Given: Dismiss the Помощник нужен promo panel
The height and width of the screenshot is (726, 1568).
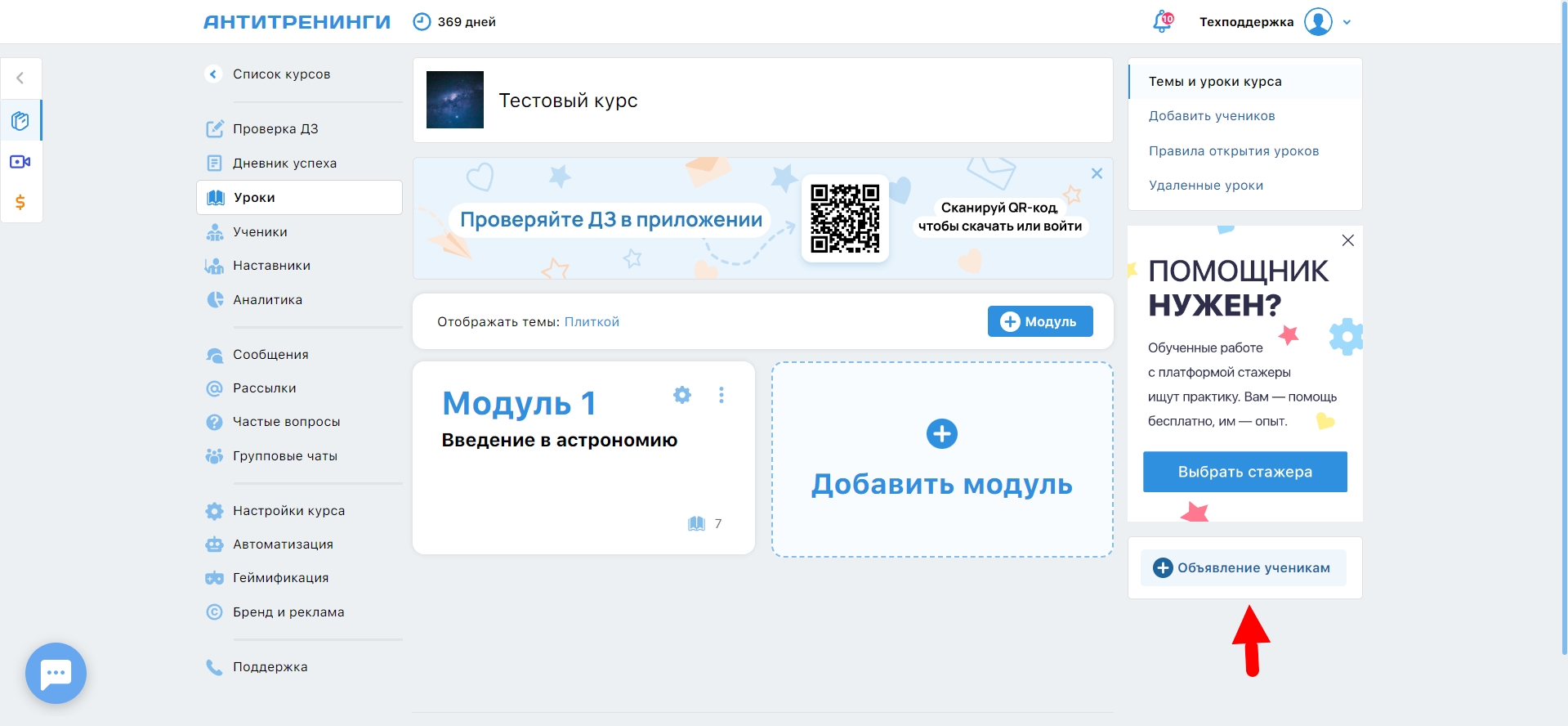Looking at the screenshot, I should point(1347,240).
